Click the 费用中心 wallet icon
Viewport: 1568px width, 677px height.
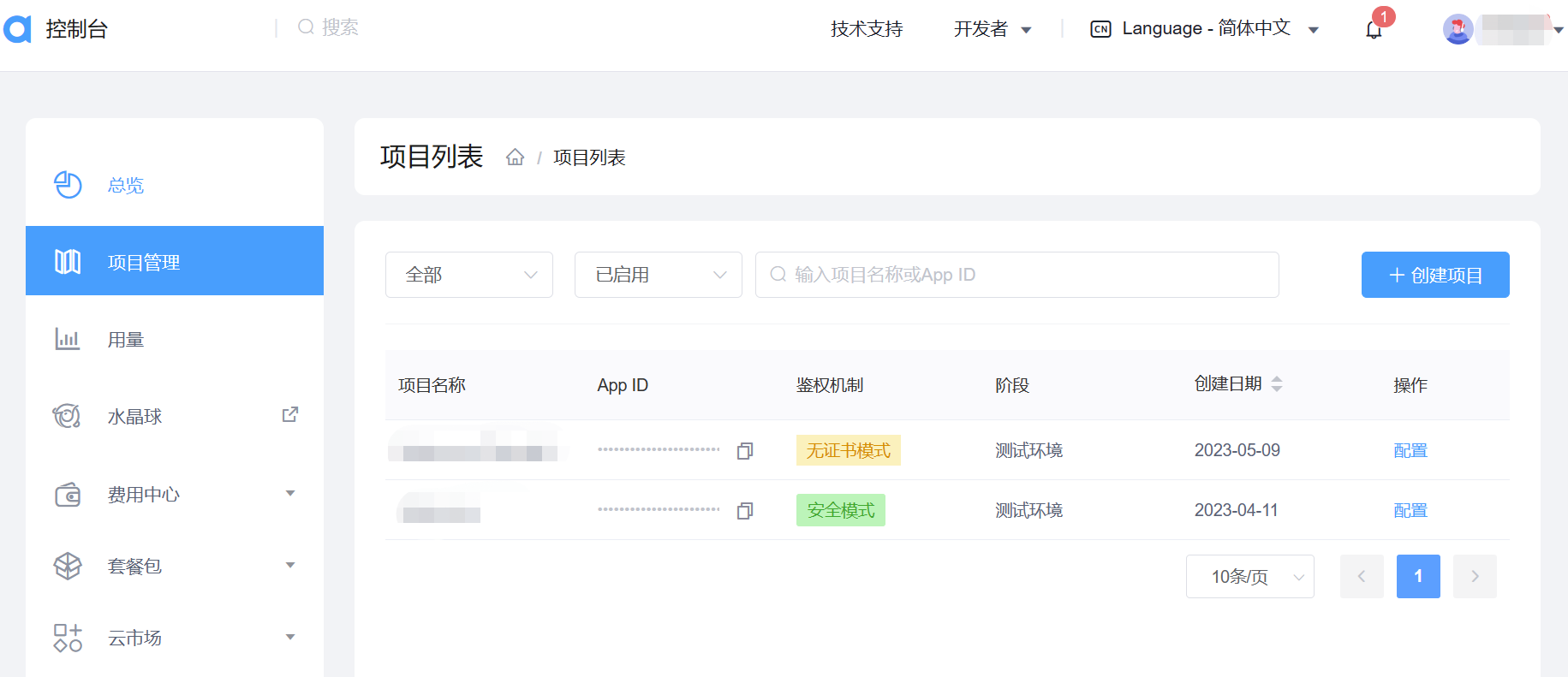[x=68, y=494]
